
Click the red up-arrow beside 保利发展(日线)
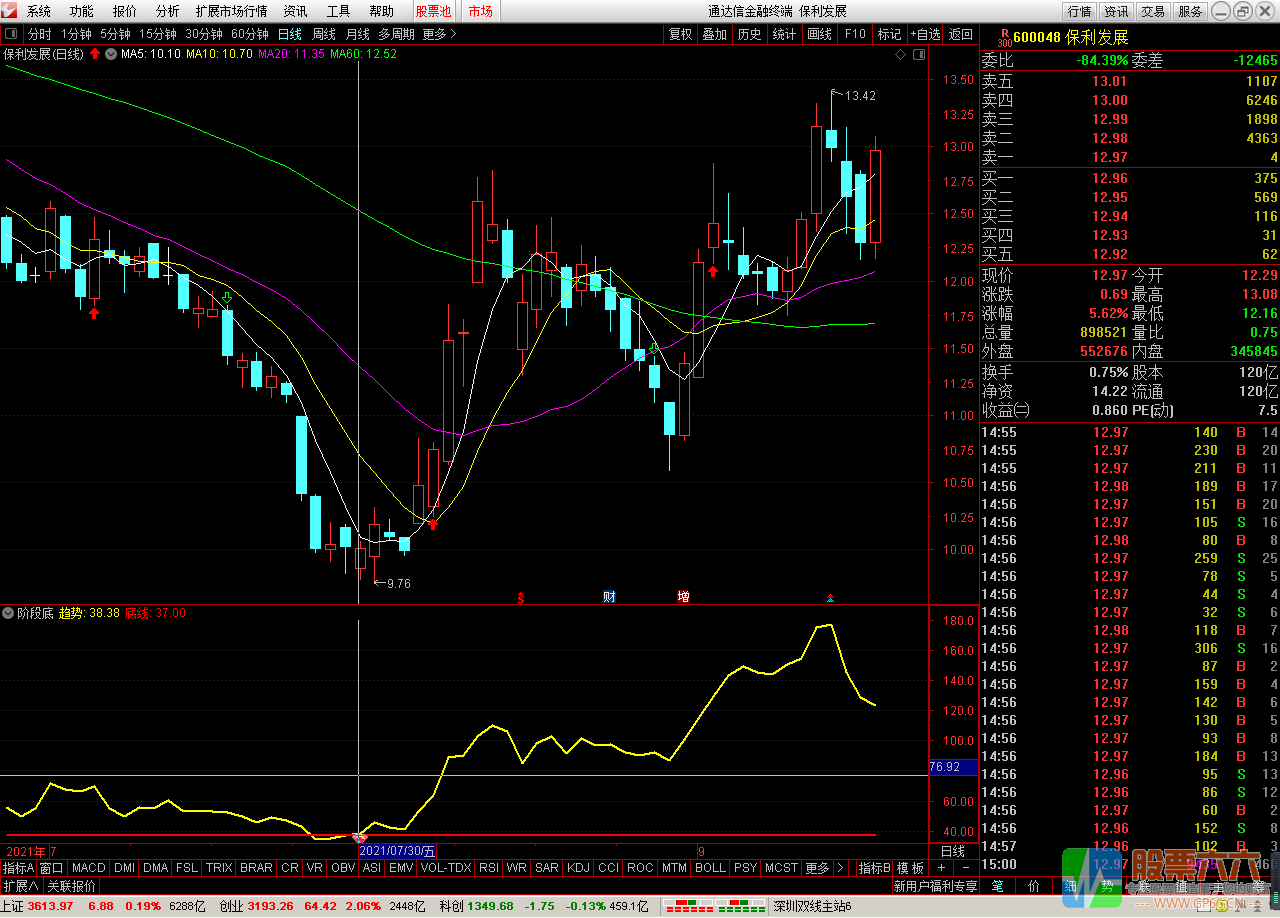coord(95,54)
